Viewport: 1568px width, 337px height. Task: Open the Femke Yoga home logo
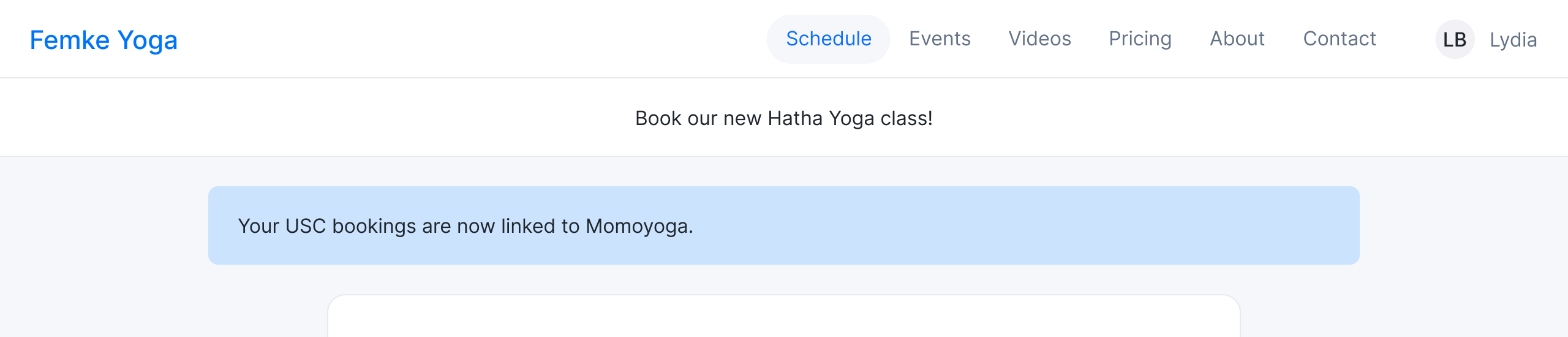point(104,40)
